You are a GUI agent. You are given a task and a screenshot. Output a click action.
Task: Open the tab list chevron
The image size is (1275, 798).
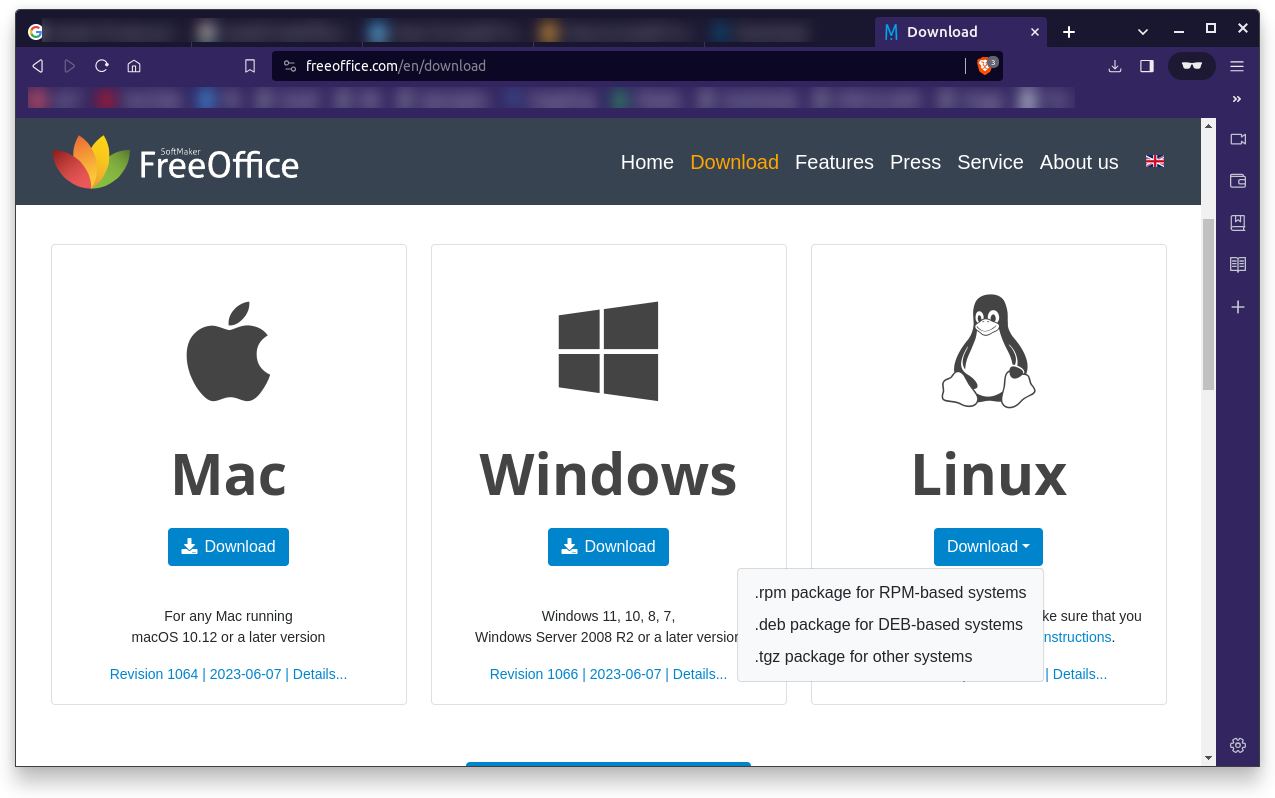coord(1142,31)
